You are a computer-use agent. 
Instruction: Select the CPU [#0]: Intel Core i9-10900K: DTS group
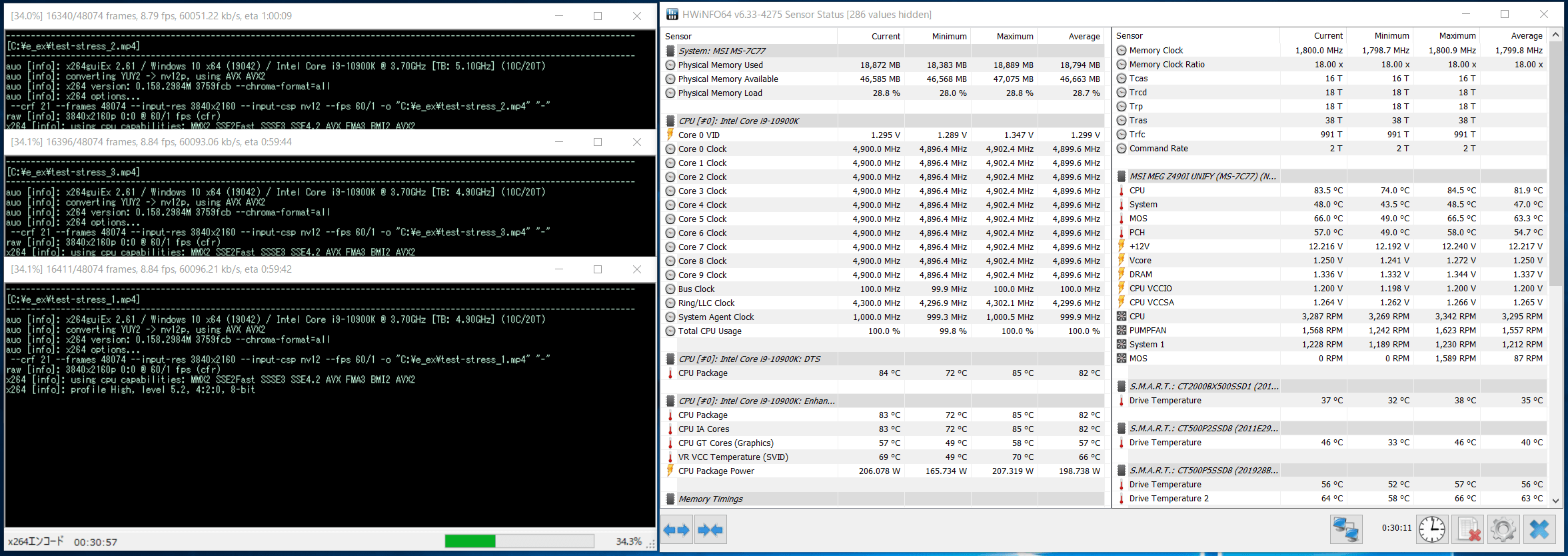tap(884, 359)
